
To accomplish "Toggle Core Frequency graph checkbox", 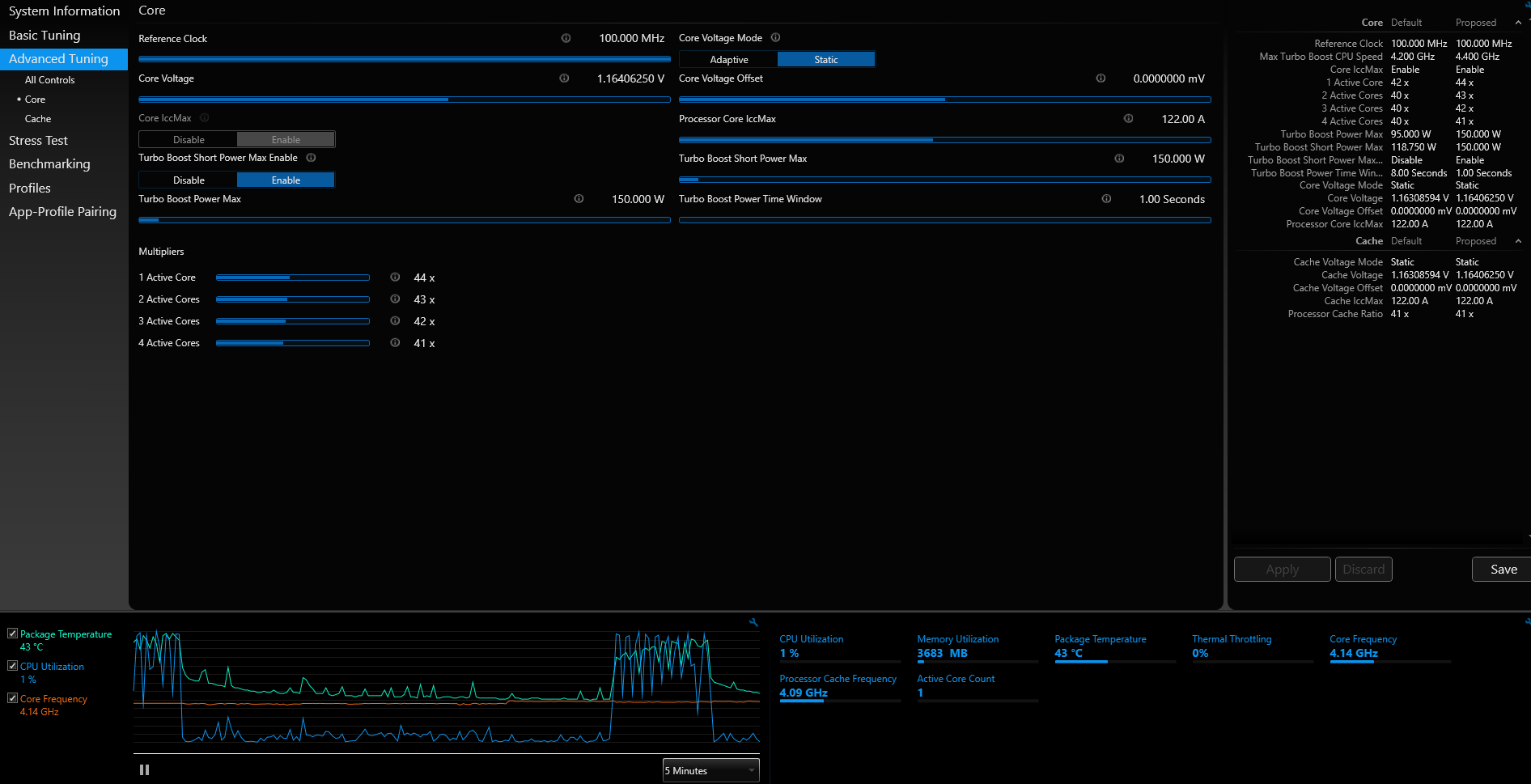I will pos(12,697).
